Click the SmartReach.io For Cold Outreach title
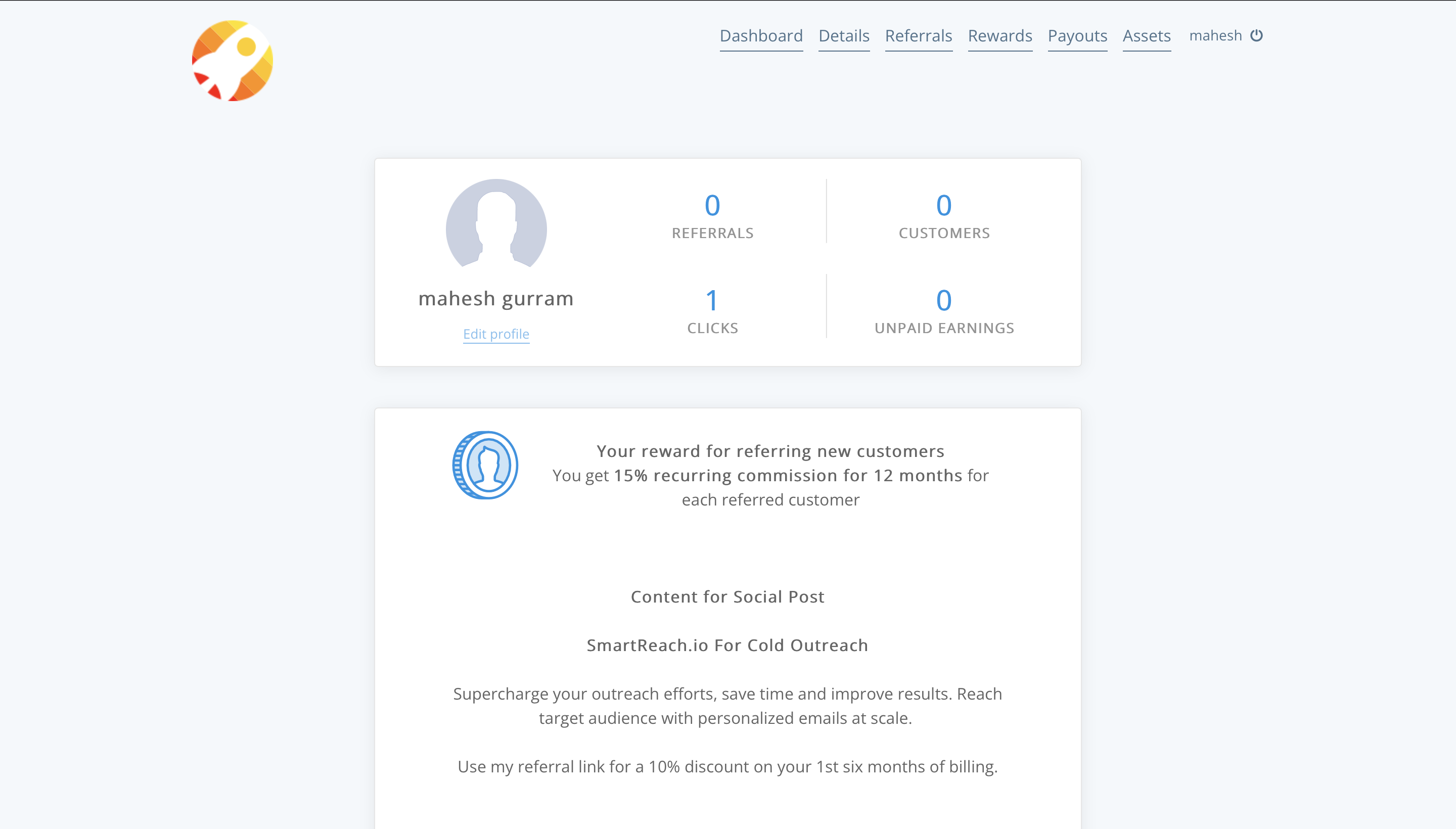Screen dimensions: 1456x829 coord(727,645)
